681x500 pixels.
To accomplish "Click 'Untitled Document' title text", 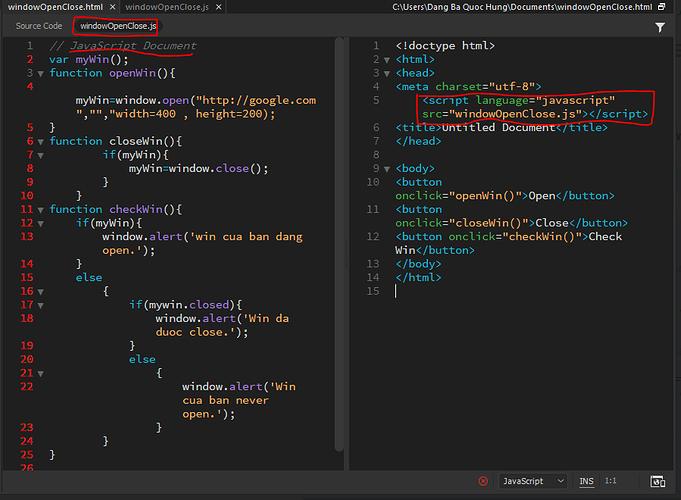I will tap(498, 127).
